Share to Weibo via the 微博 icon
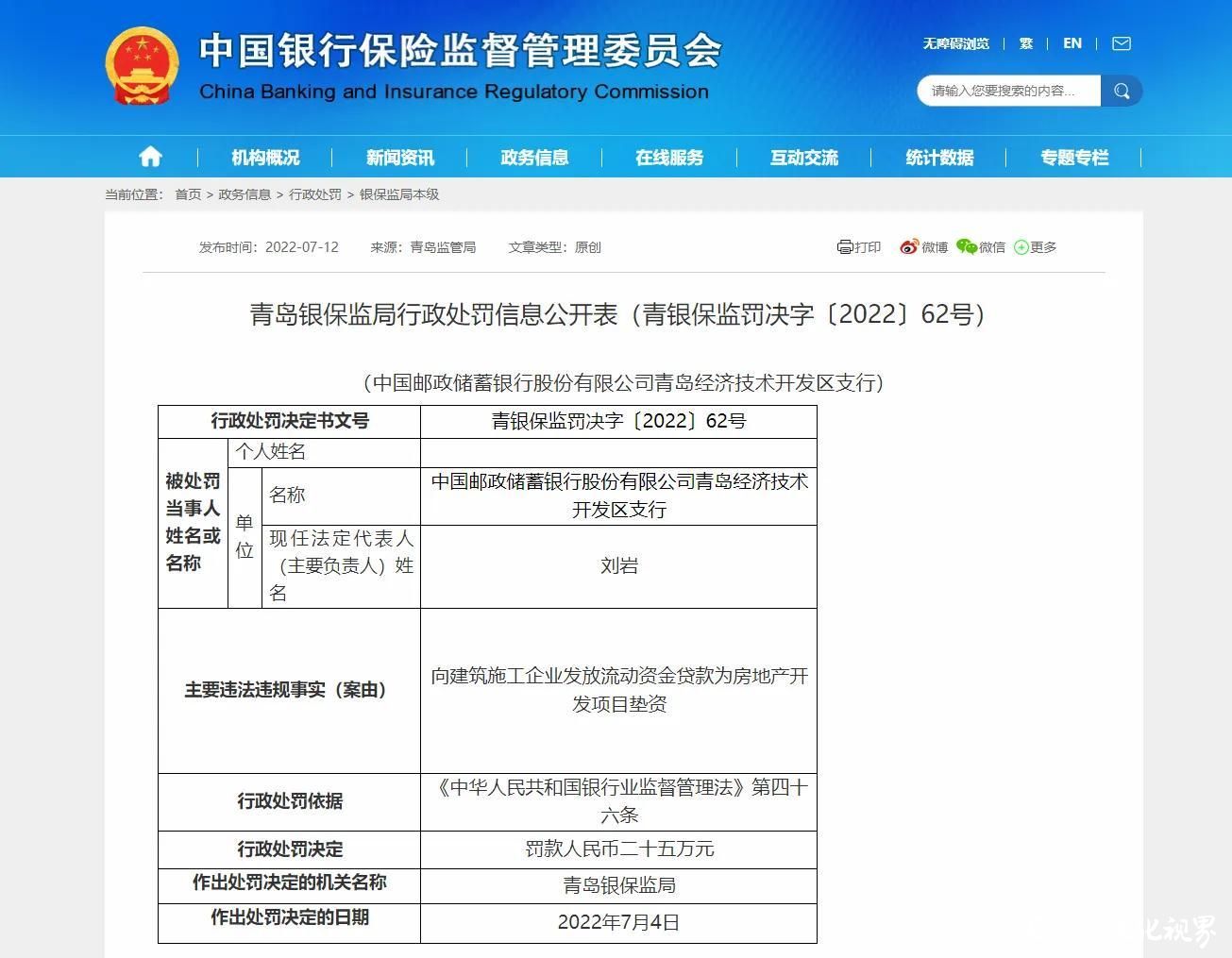This screenshot has height=958, width=1232. tap(908, 247)
